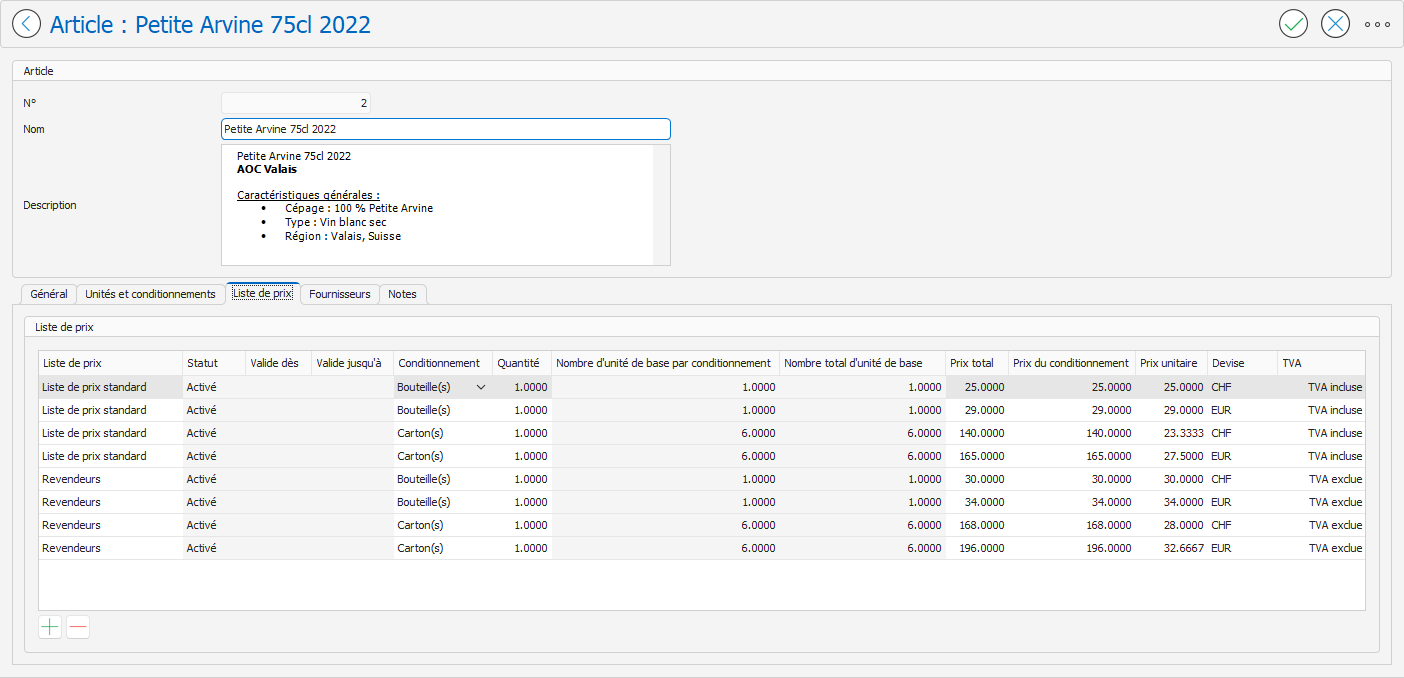The width and height of the screenshot is (1404, 678).
Task: Switch to the Général tab
Action: 49,294
